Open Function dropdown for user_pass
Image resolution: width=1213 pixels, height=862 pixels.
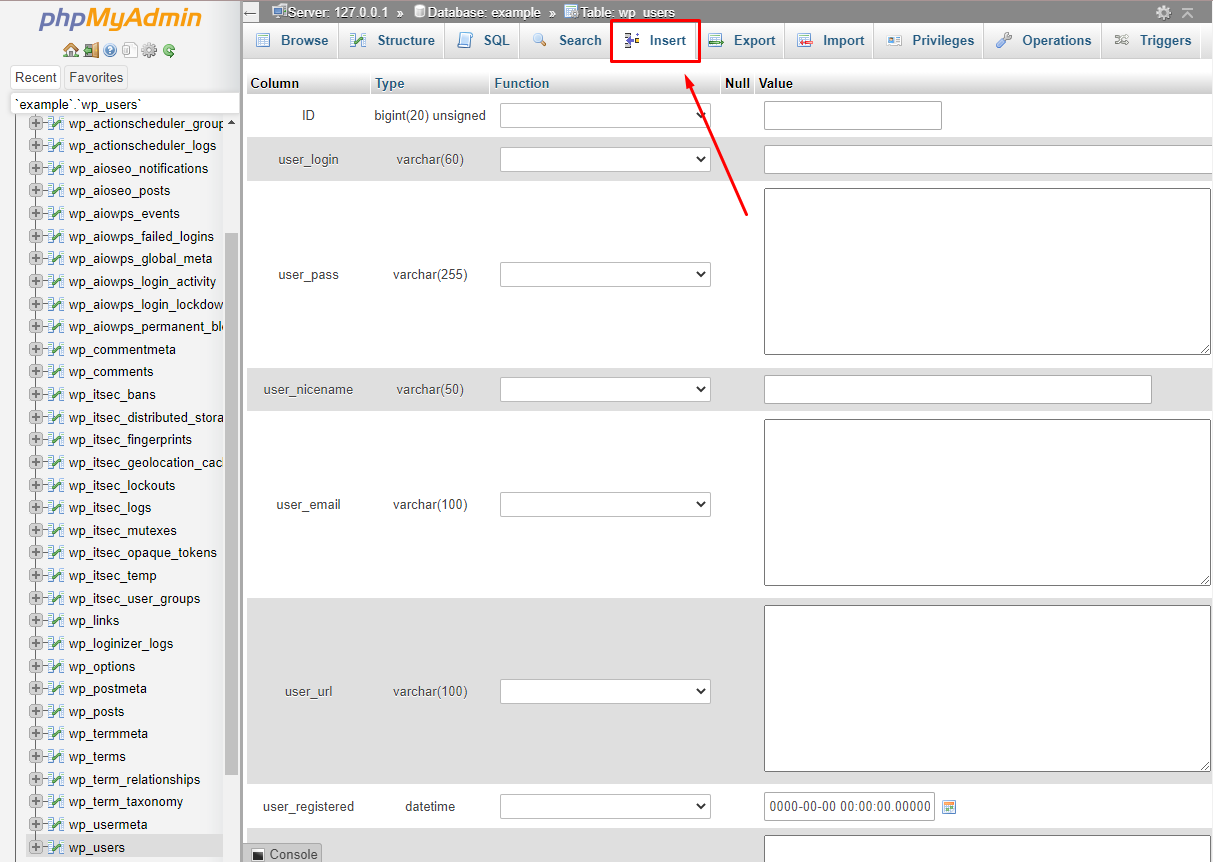pos(605,274)
